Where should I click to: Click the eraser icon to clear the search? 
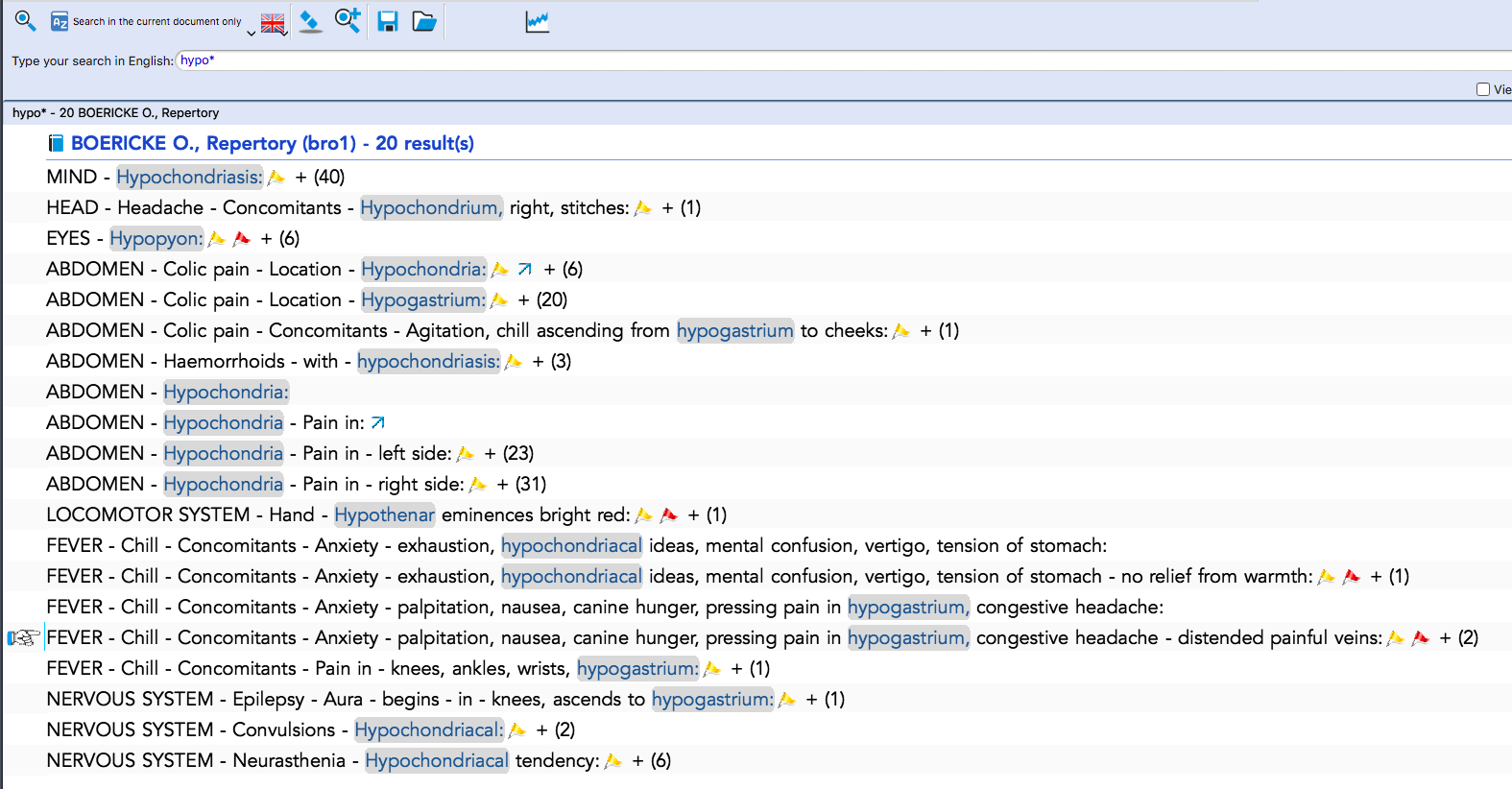[x=310, y=21]
